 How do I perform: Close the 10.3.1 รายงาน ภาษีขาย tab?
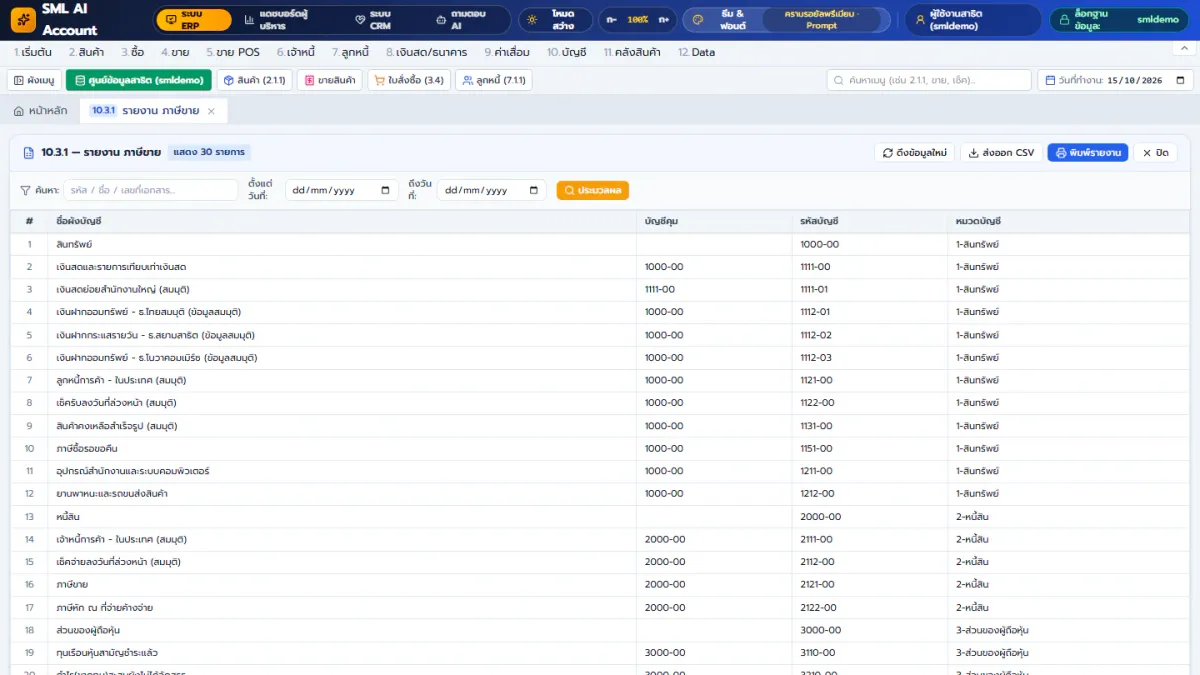(x=211, y=111)
